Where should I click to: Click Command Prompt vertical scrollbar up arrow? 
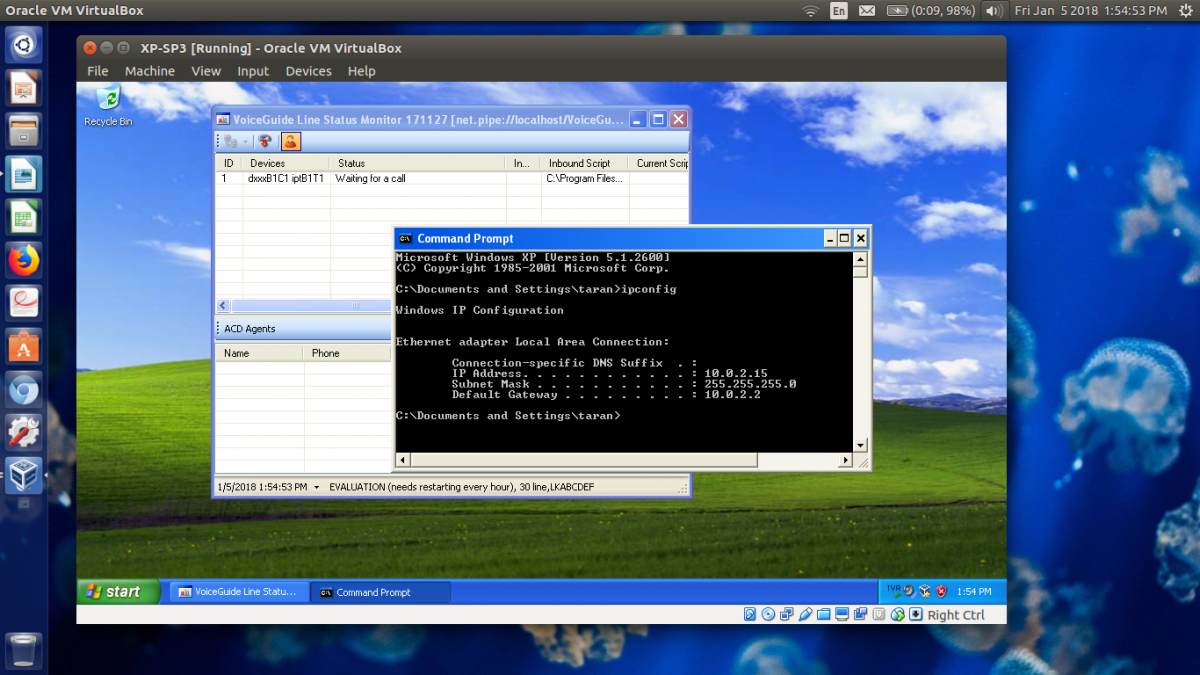(860, 257)
